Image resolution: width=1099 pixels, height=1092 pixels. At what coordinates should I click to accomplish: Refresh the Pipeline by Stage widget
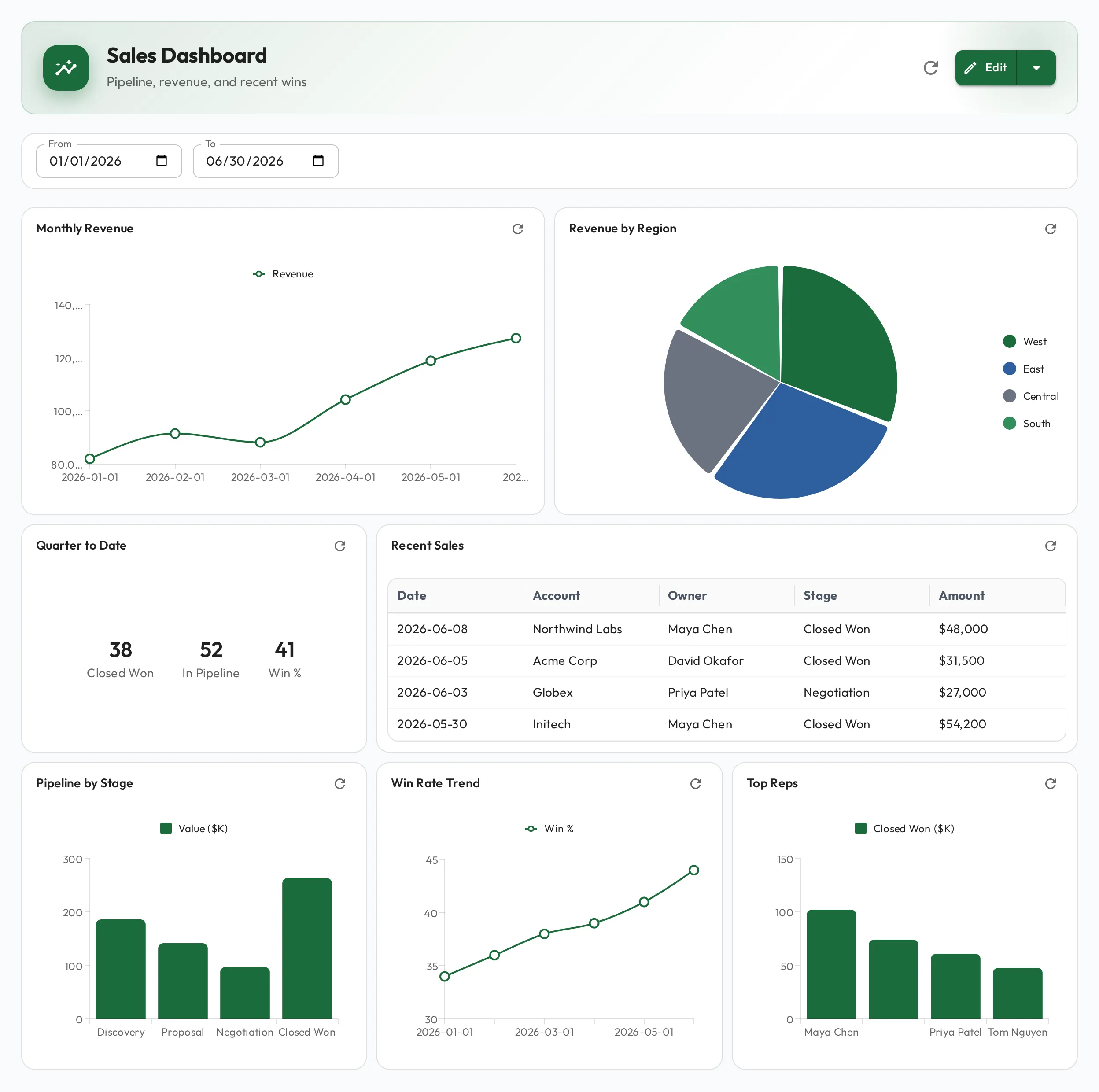pyautogui.click(x=340, y=784)
